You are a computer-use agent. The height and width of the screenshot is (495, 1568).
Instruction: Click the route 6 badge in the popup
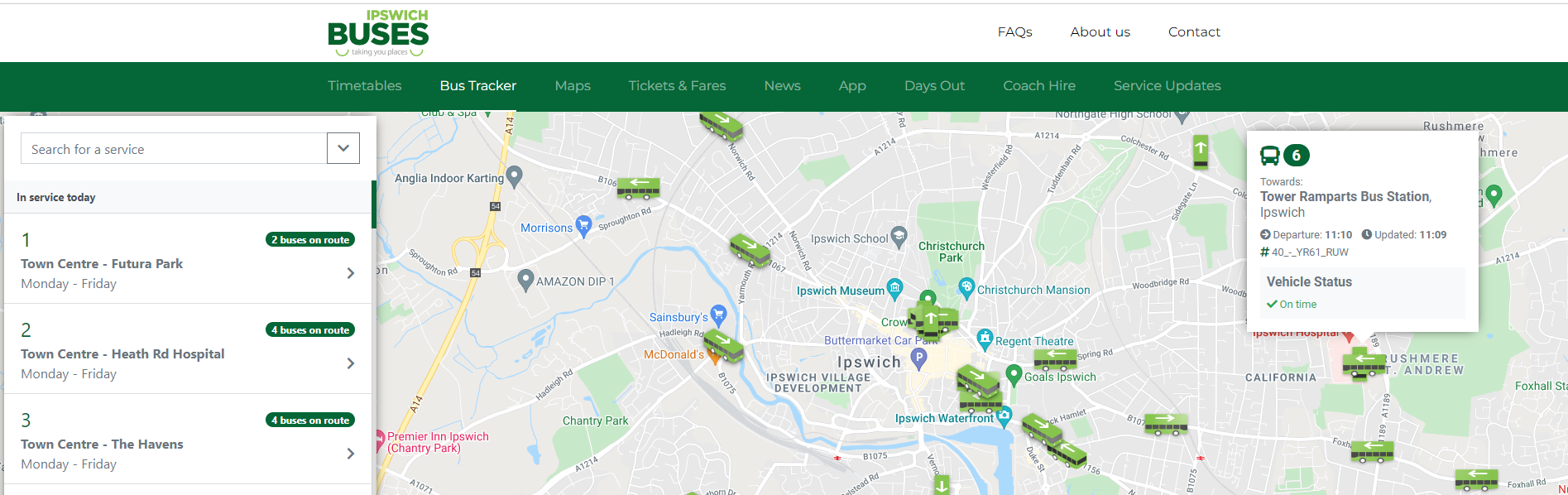1296,155
